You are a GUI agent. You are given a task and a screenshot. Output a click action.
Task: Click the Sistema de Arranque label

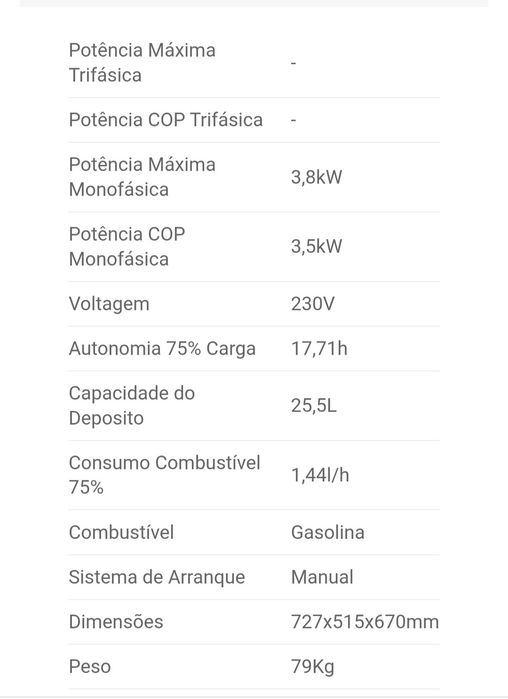click(x=157, y=578)
